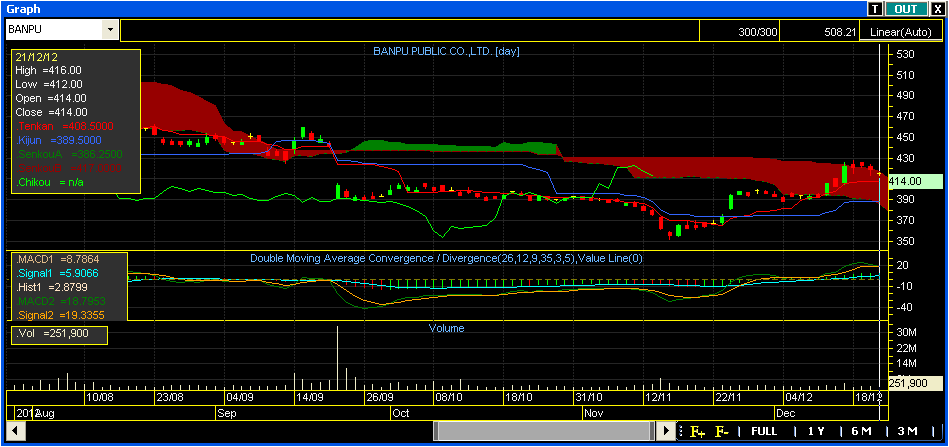Click the 04/12 date axis label
This screenshot has height=447, width=949.
click(798, 397)
